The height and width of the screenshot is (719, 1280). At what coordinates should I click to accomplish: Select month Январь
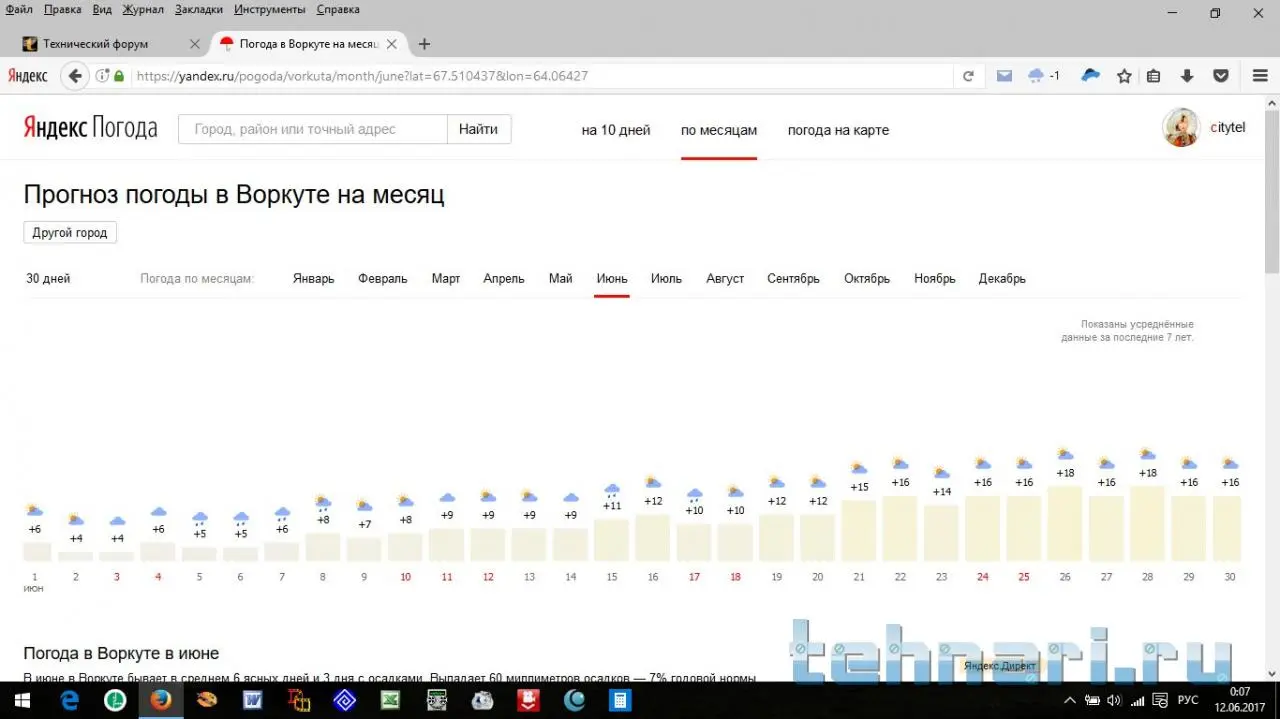[314, 279]
